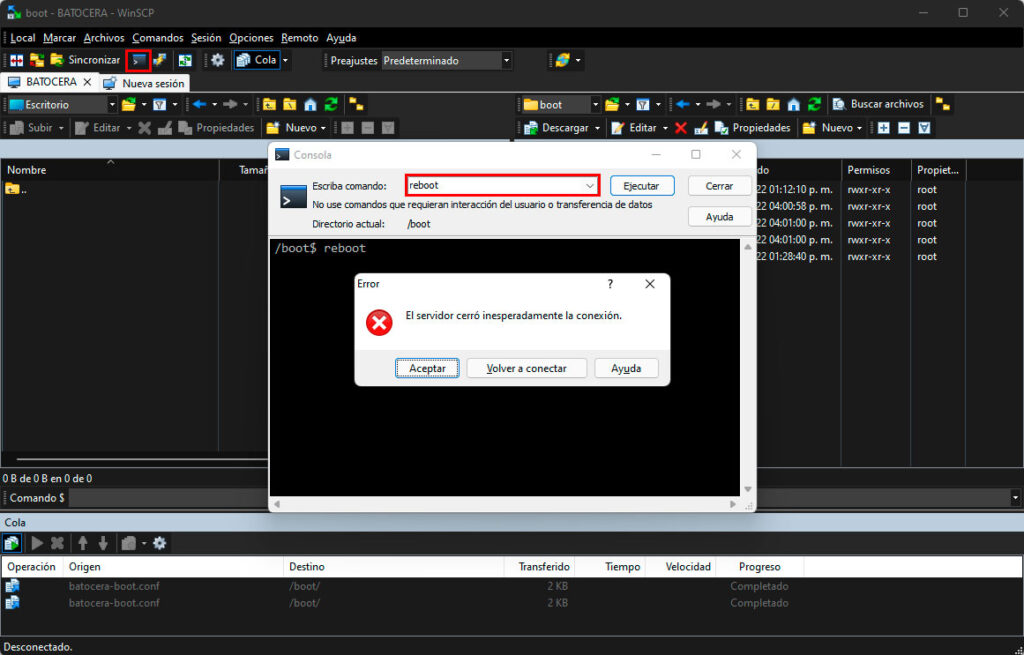Go to local home directory
Screen dimensions: 1024x655
tap(310, 104)
